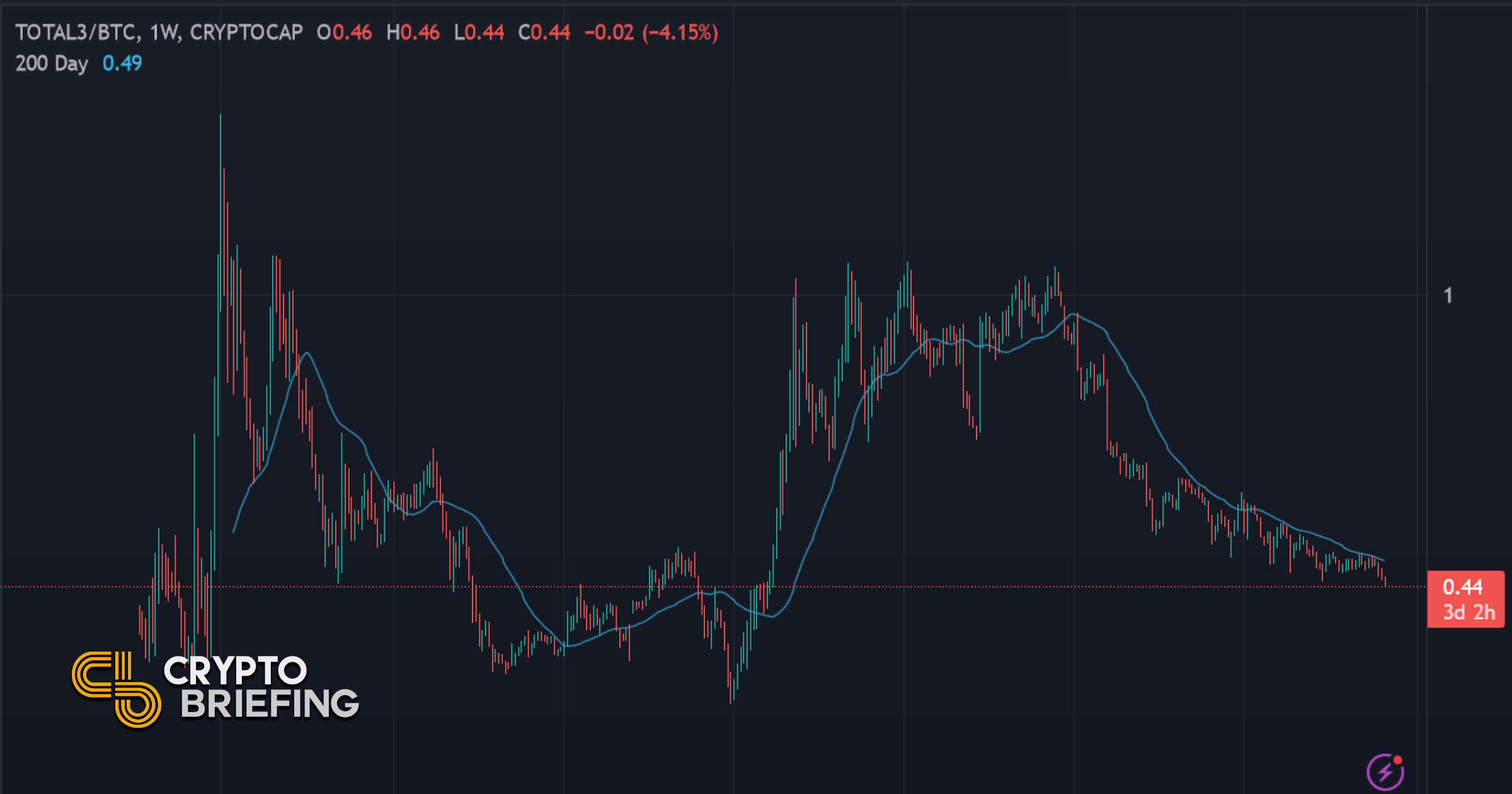Click the 200 Day value 0.49
This screenshot has width=1512, height=794.
pyautogui.click(x=122, y=63)
